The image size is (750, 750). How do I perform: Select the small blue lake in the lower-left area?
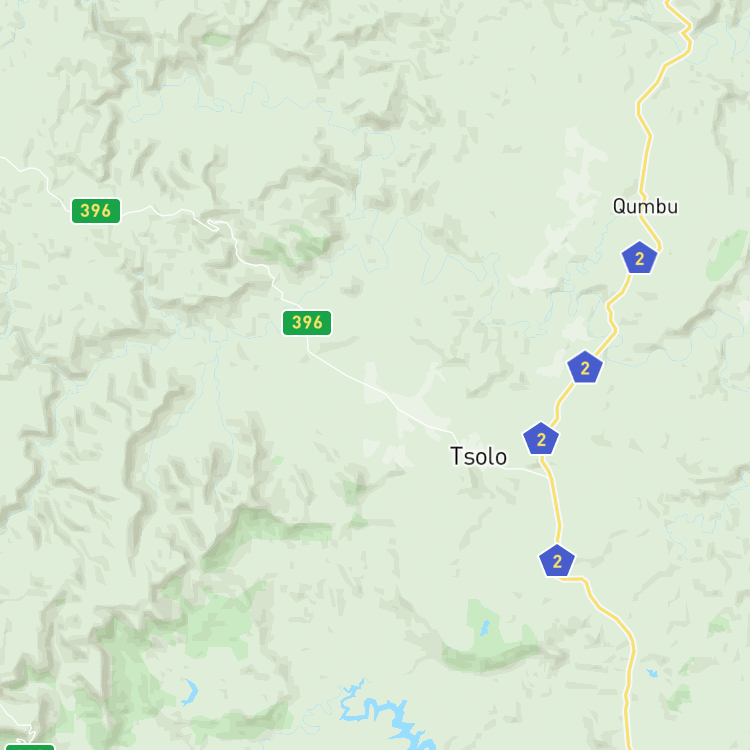190,693
